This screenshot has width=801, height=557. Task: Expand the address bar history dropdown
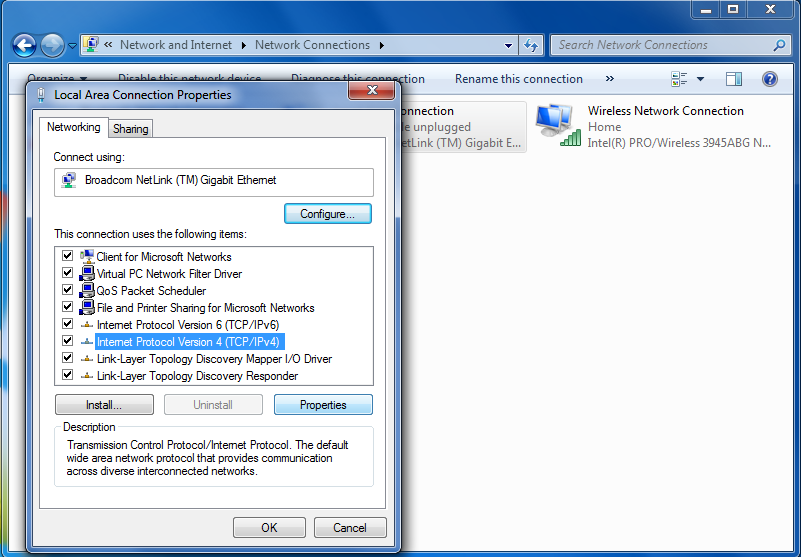point(508,45)
